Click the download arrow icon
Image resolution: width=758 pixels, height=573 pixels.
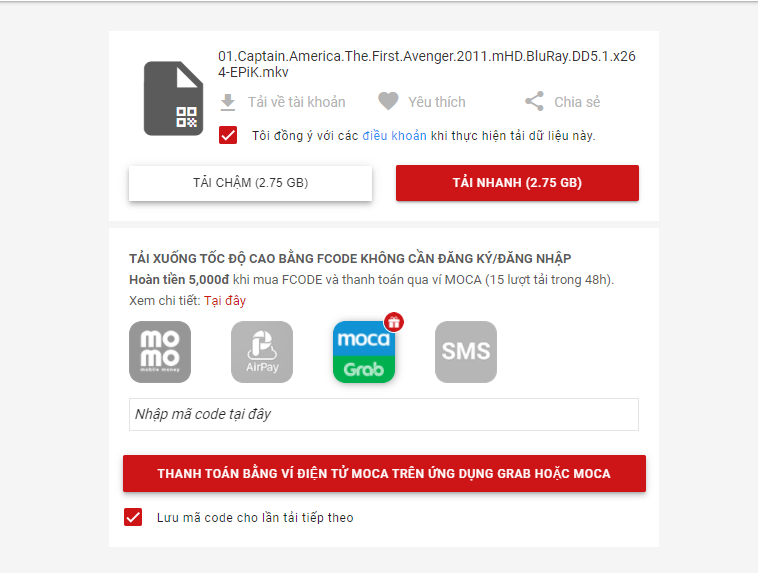point(228,103)
